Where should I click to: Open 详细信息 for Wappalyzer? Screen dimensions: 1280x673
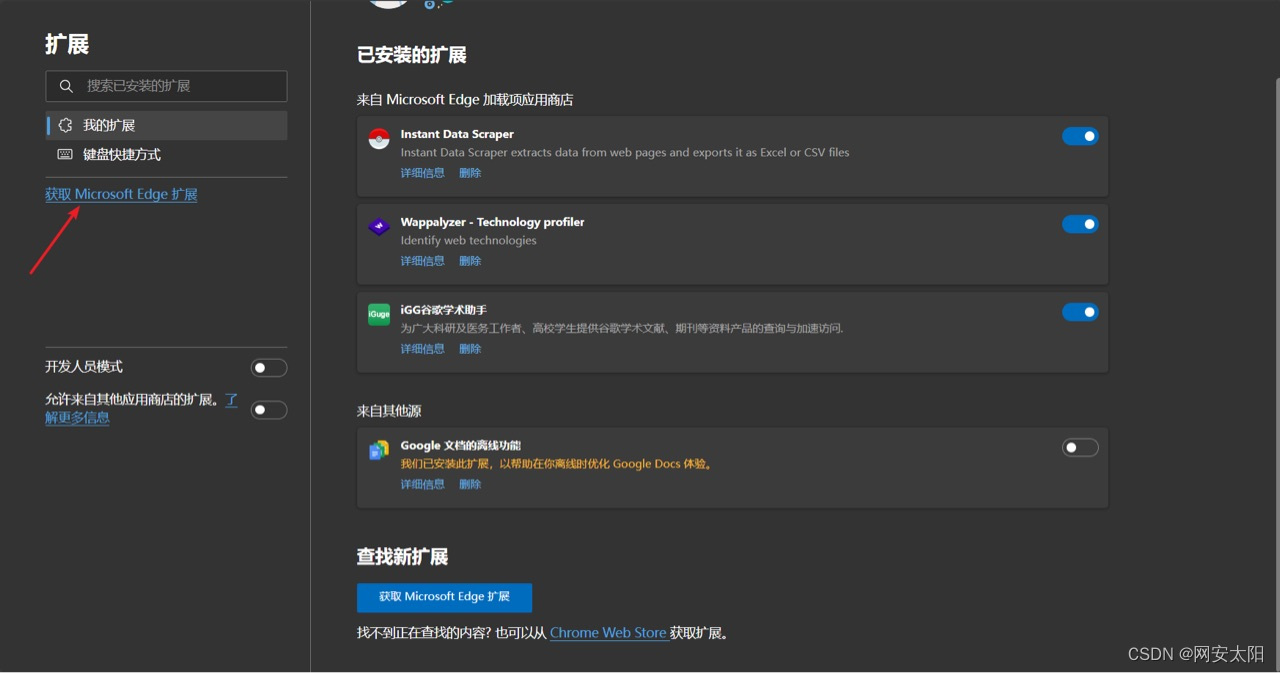(x=423, y=261)
